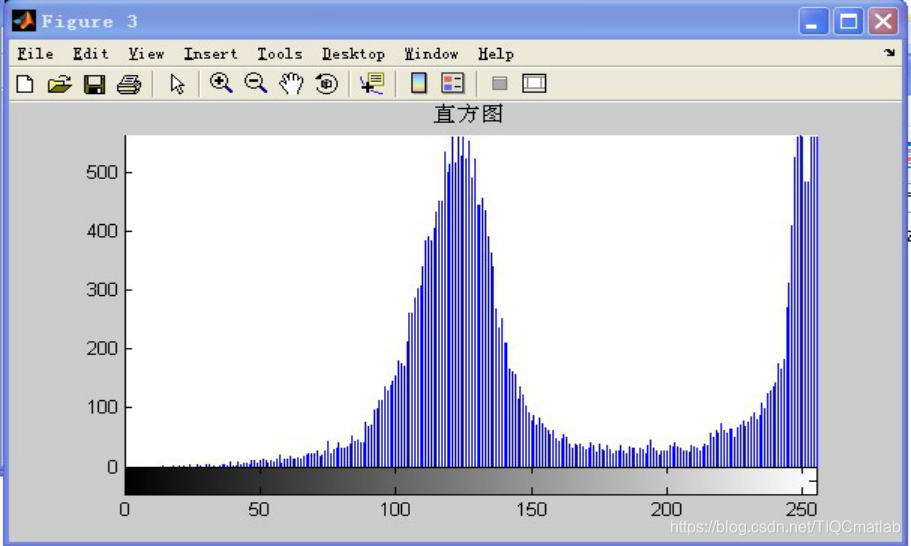Open the Desktop menu
911x546 pixels.
coord(353,54)
